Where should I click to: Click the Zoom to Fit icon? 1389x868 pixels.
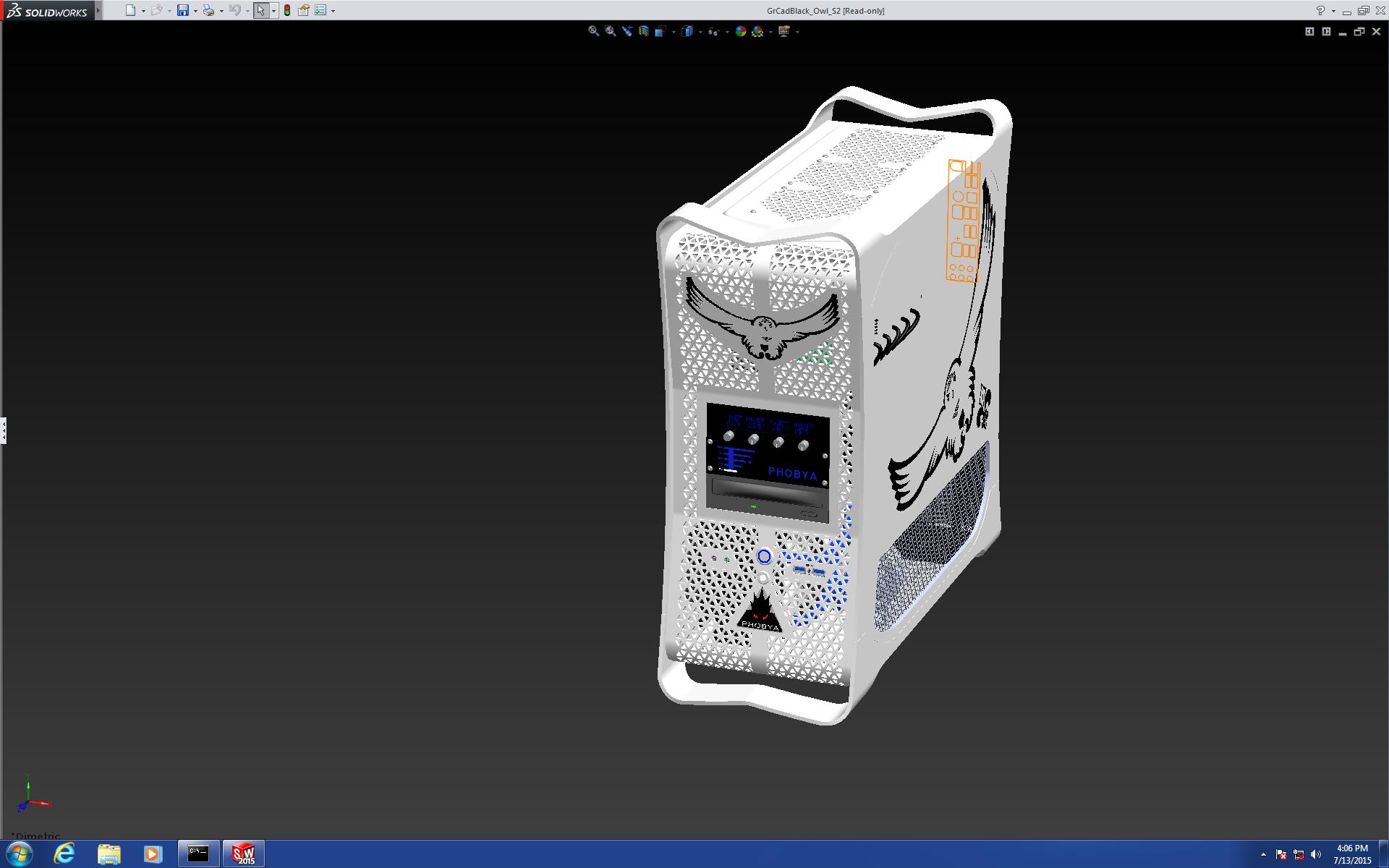click(x=593, y=31)
